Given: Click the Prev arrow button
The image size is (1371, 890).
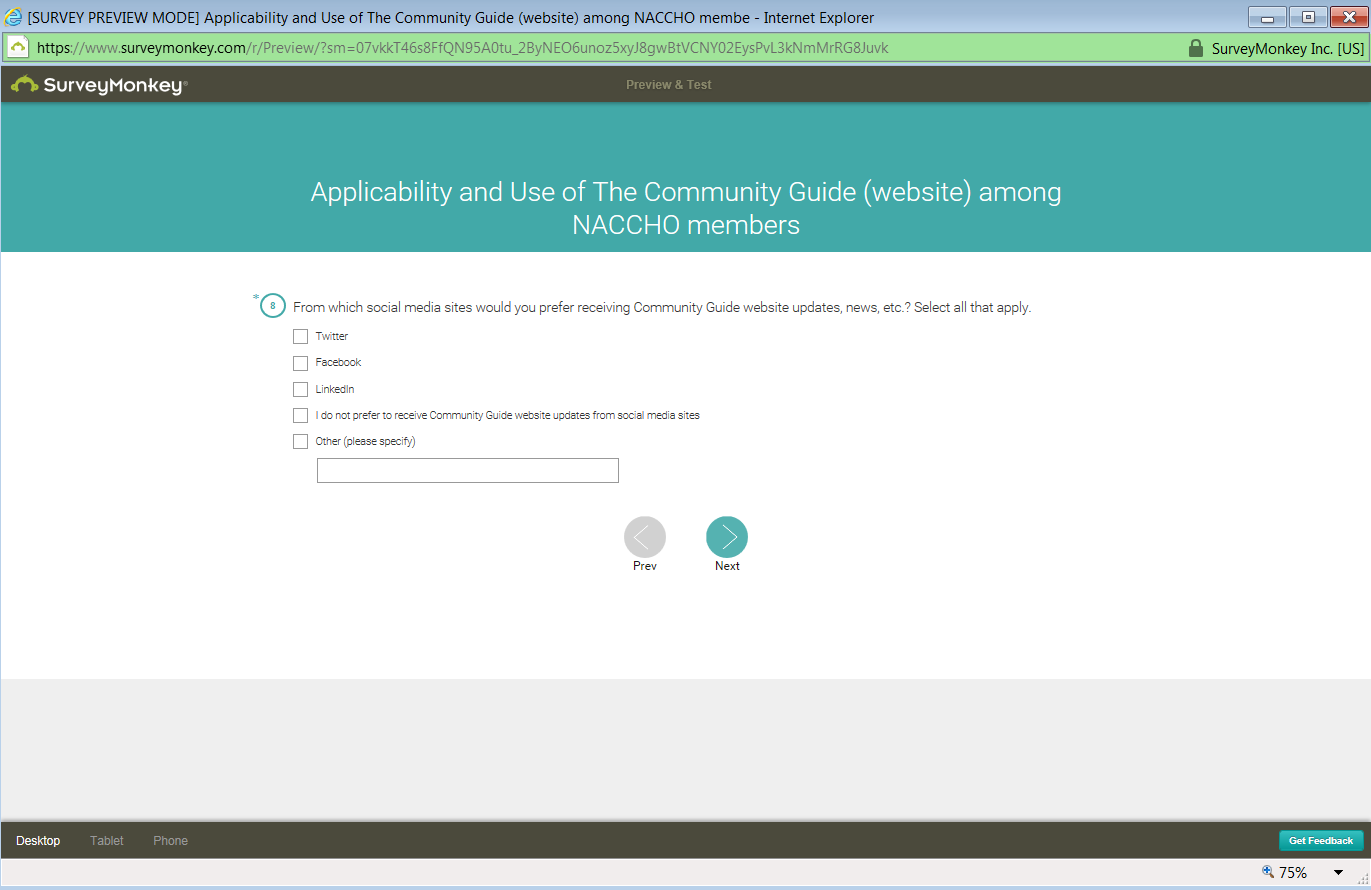Looking at the screenshot, I should click(x=645, y=537).
